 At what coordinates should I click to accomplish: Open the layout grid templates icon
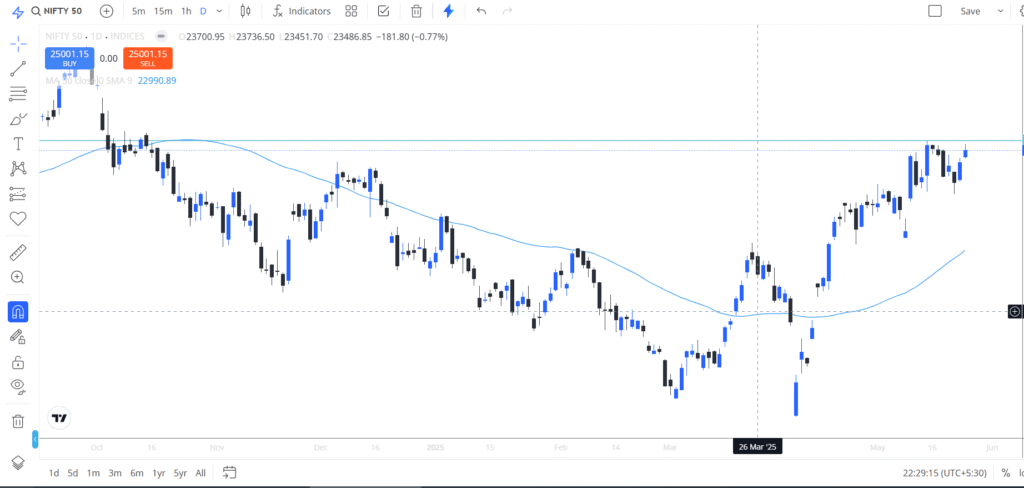351,11
